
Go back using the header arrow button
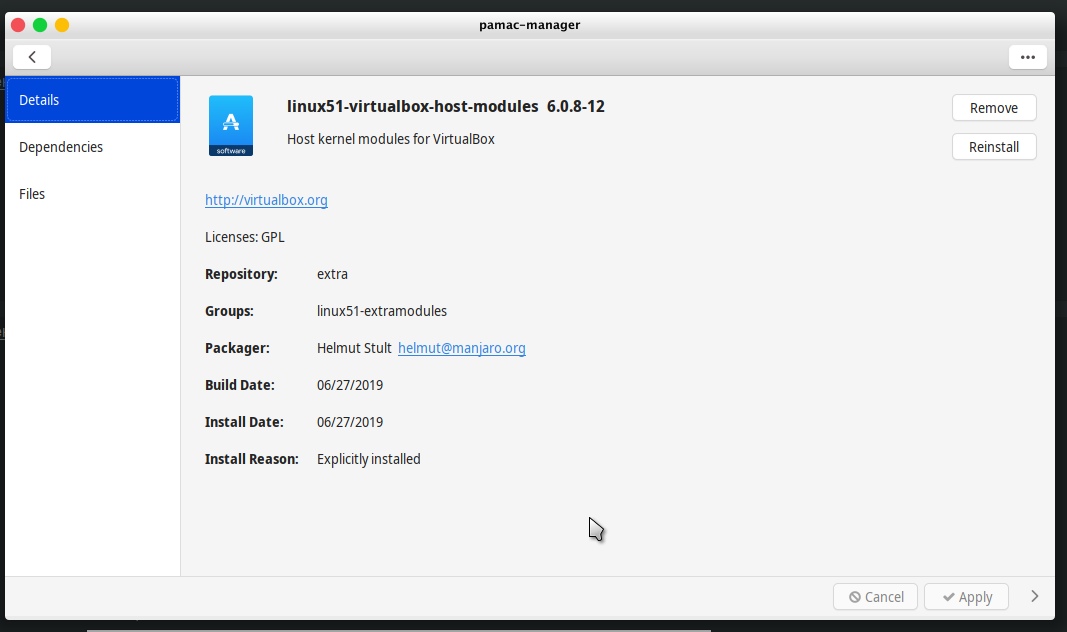point(32,57)
